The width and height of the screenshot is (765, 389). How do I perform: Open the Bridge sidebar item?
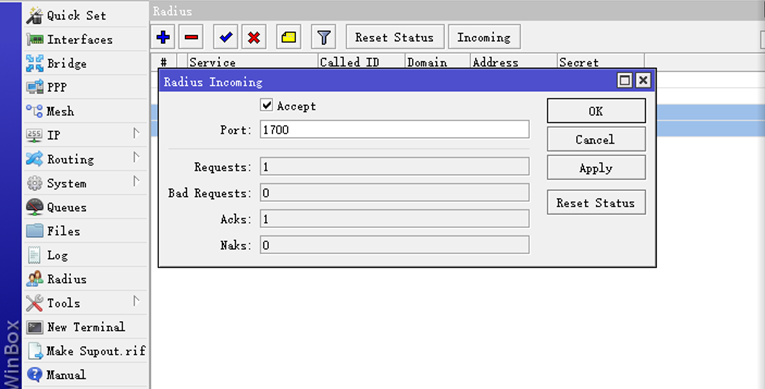86,63
